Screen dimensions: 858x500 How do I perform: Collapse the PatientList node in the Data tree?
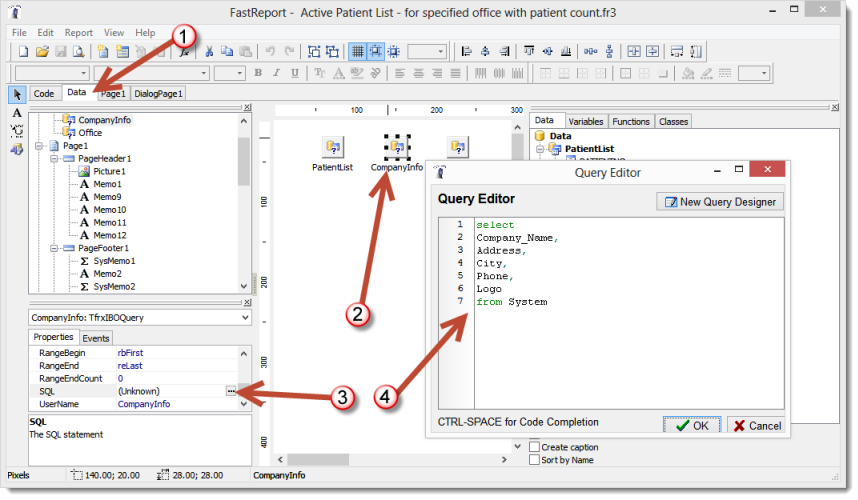click(540, 149)
